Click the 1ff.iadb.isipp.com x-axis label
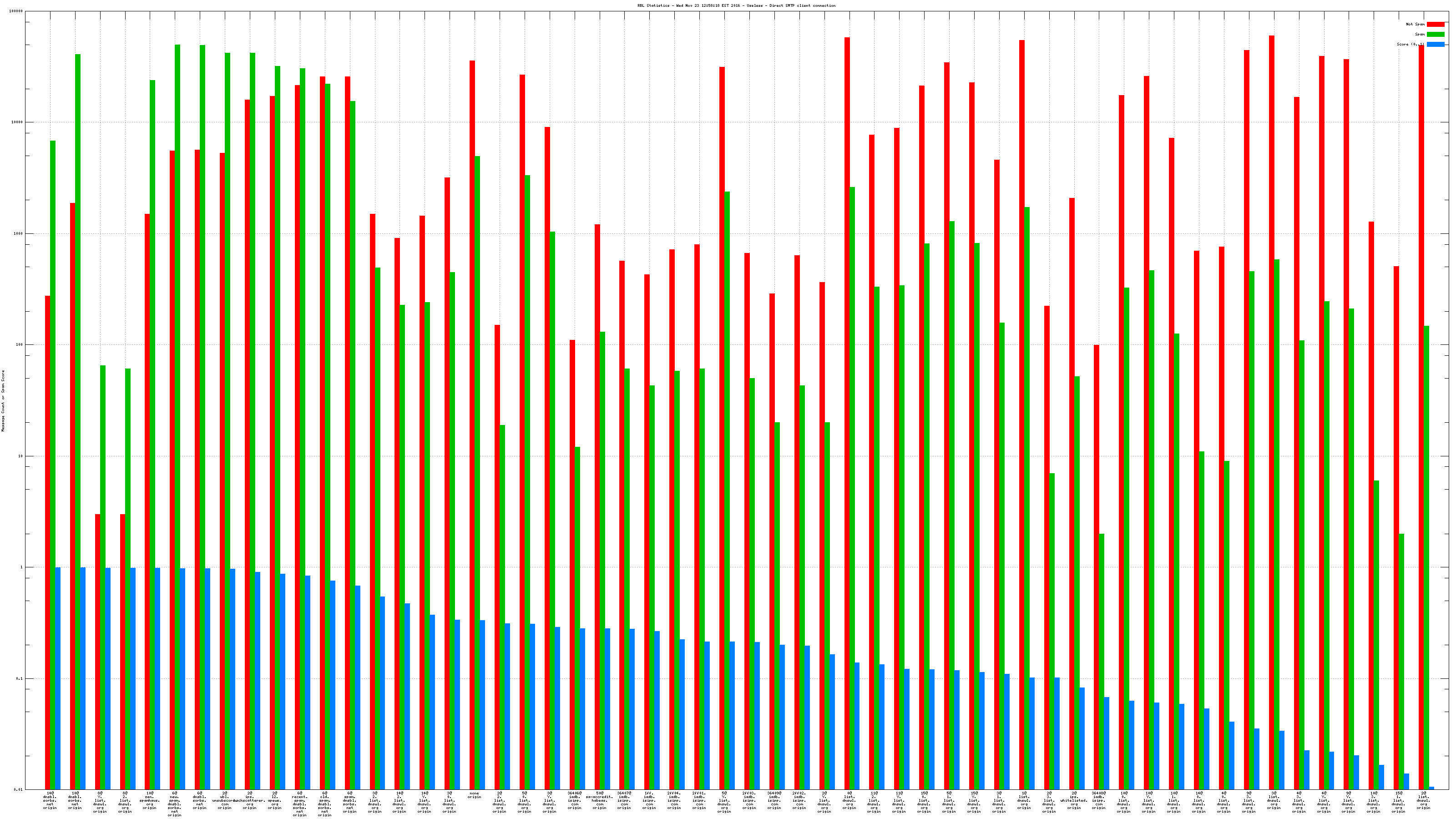Image resolution: width=1456 pixels, height=819 pixels. (649, 800)
